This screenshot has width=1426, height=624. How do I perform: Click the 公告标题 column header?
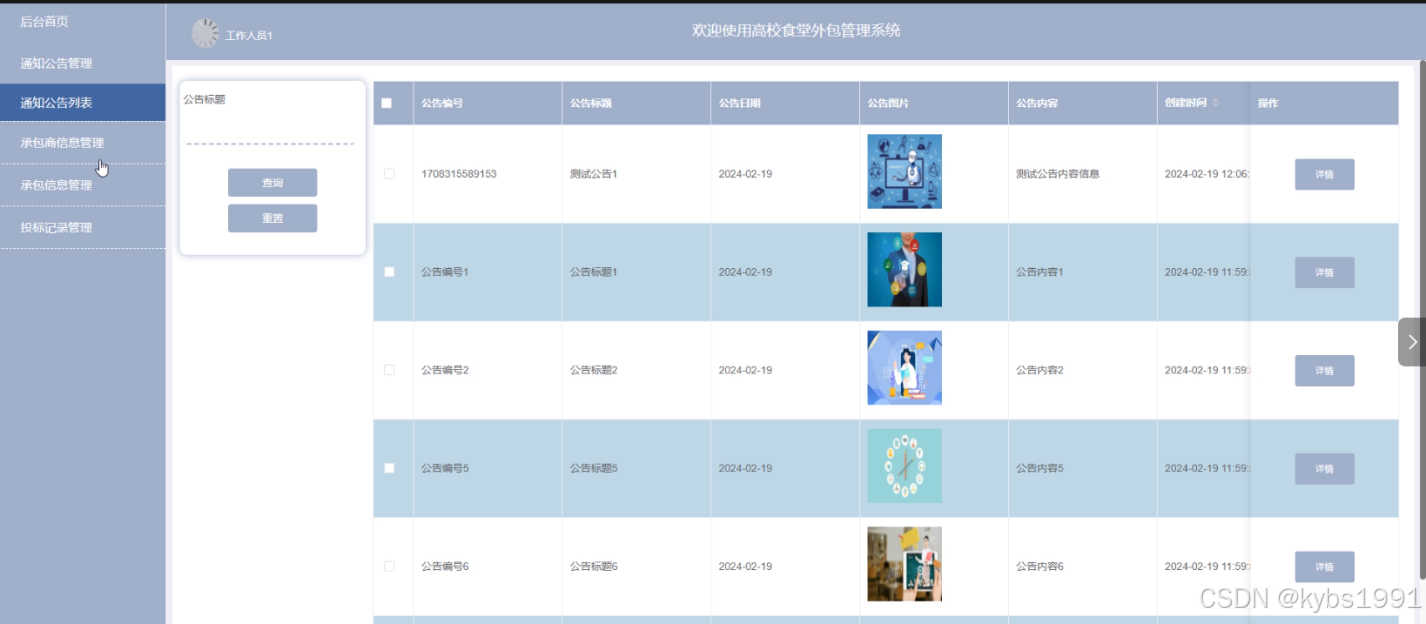pos(636,103)
